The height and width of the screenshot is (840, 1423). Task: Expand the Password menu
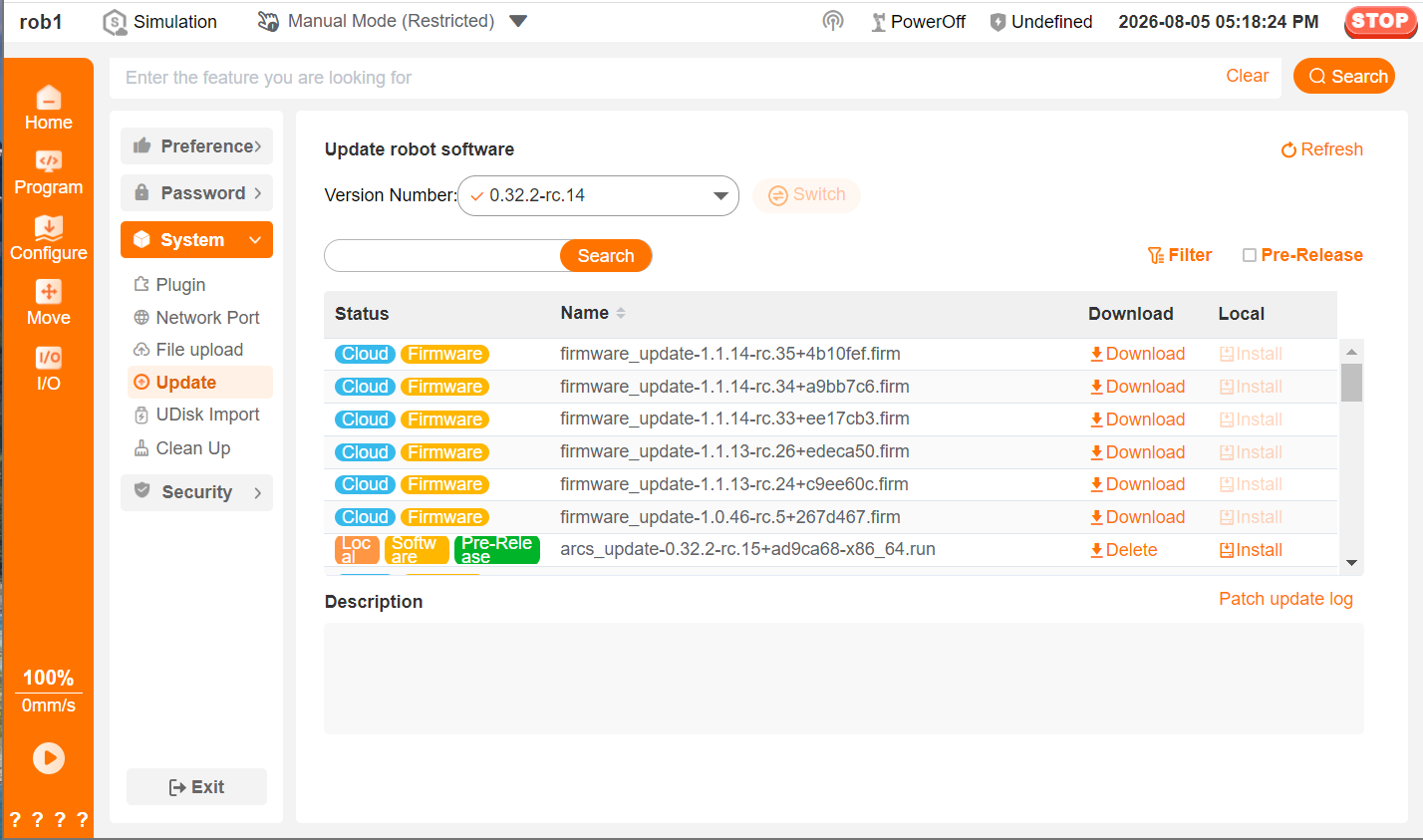[196, 193]
